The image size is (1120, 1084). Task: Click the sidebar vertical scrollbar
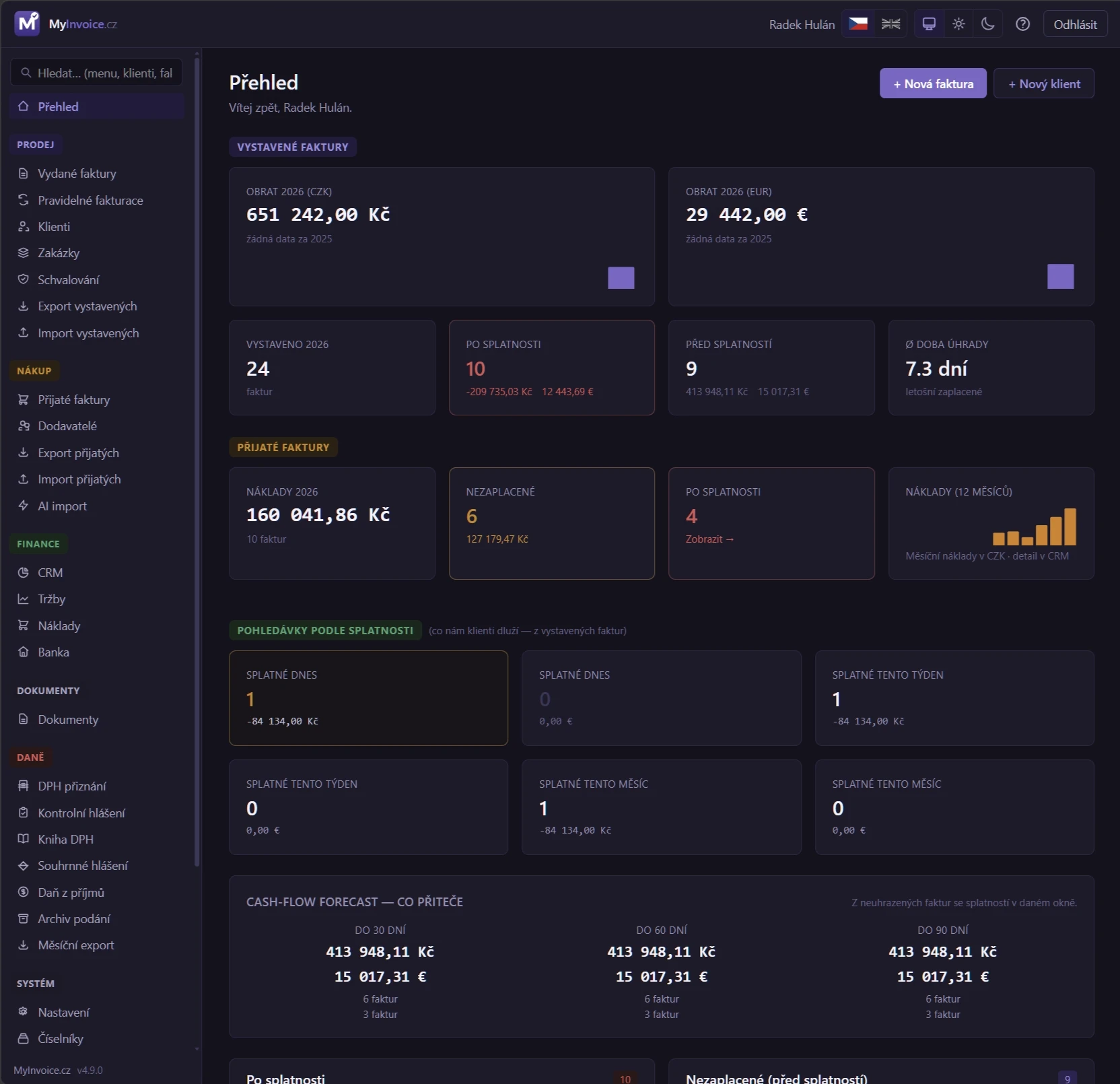[x=197, y=461]
